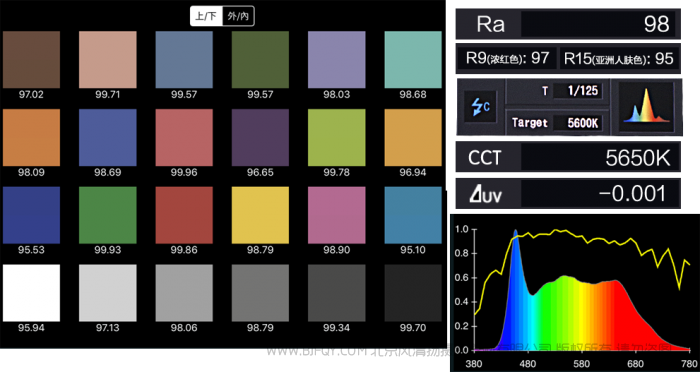Select the orange swatch labeled 98.09
Screen dimensions: 700x372
click(x=31, y=138)
